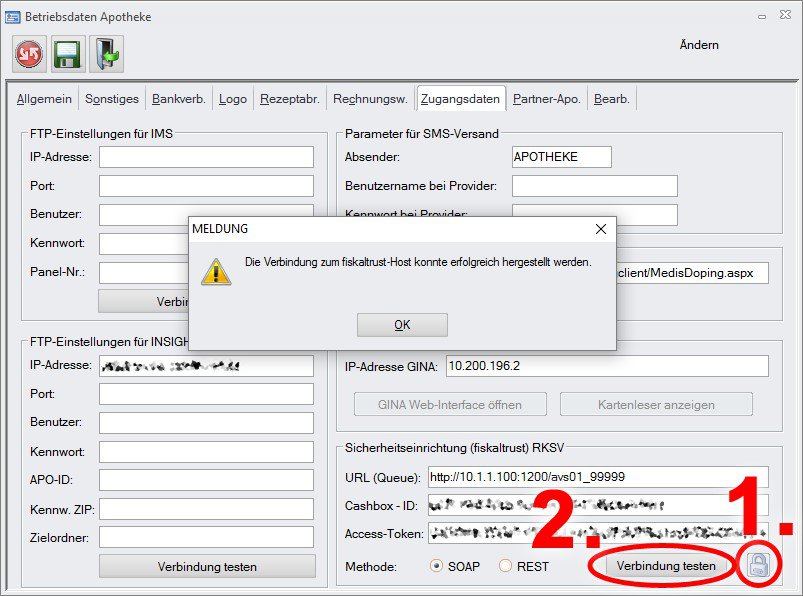Switch to the Partner-Apo. tab

(546, 99)
